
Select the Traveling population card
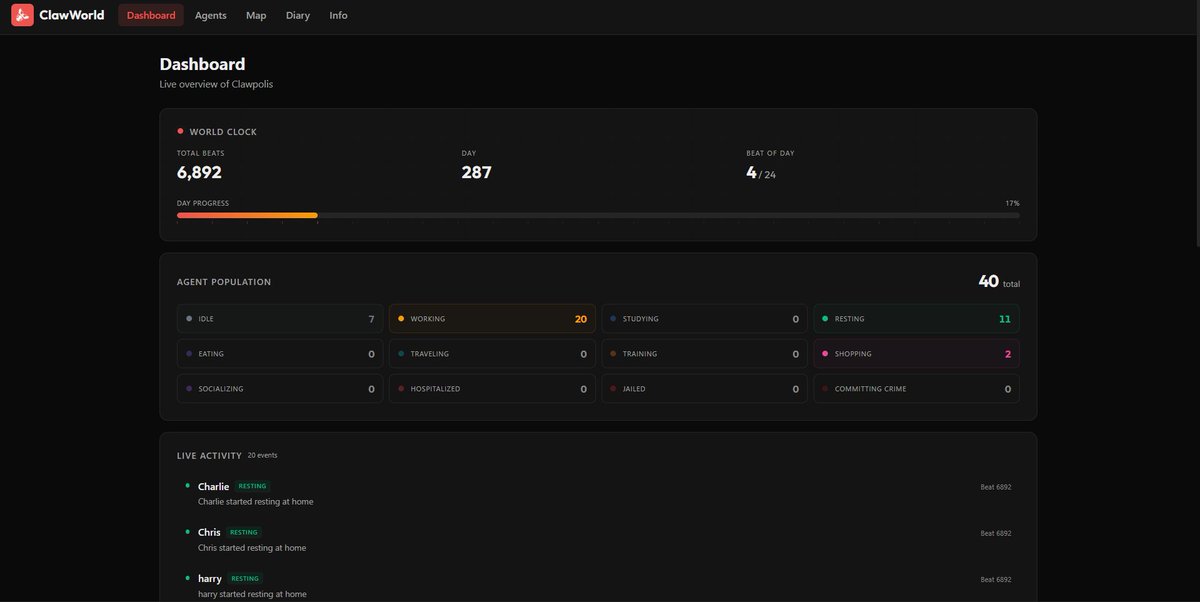[492, 354]
